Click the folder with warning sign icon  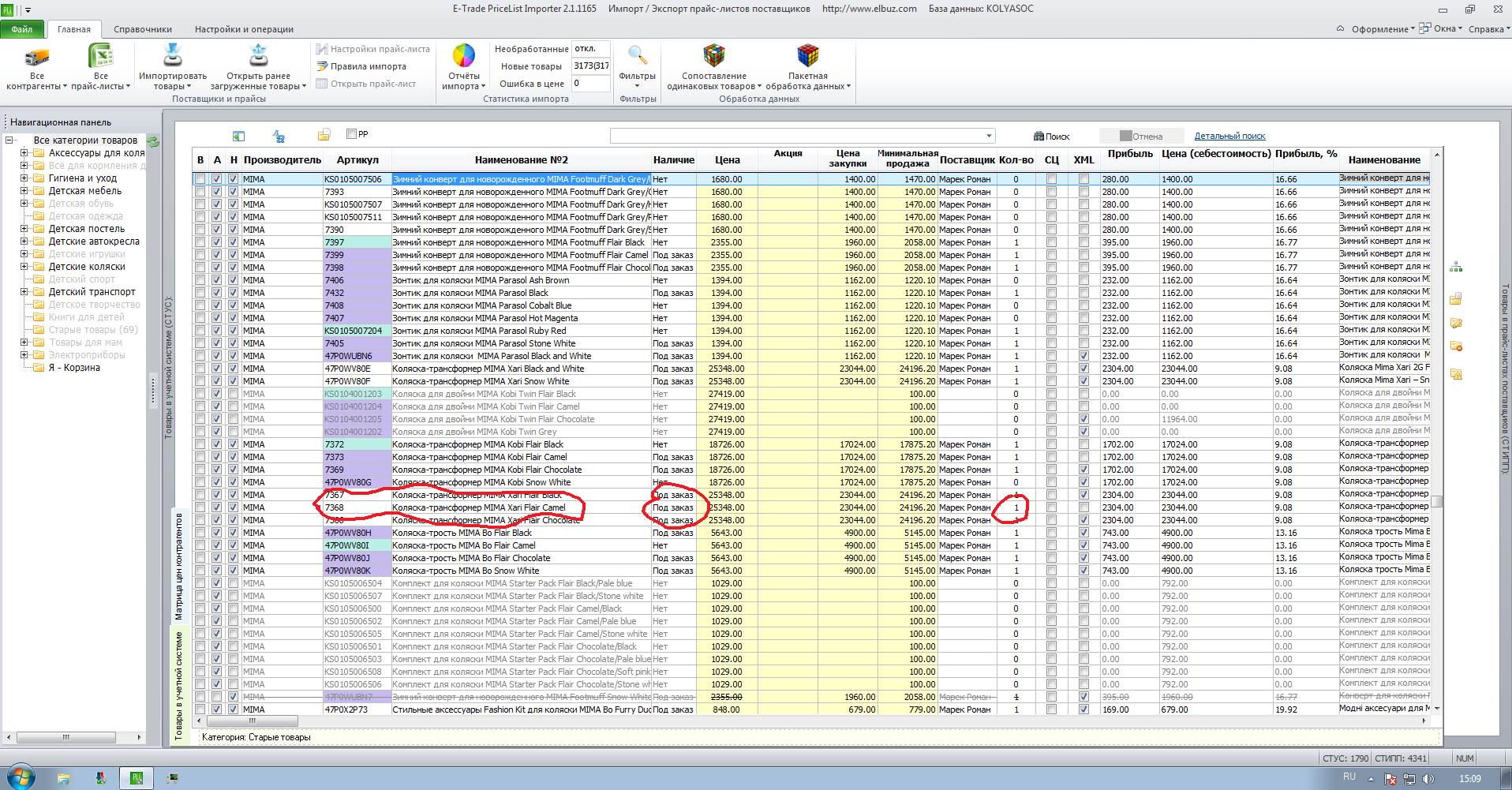(x=1456, y=374)
